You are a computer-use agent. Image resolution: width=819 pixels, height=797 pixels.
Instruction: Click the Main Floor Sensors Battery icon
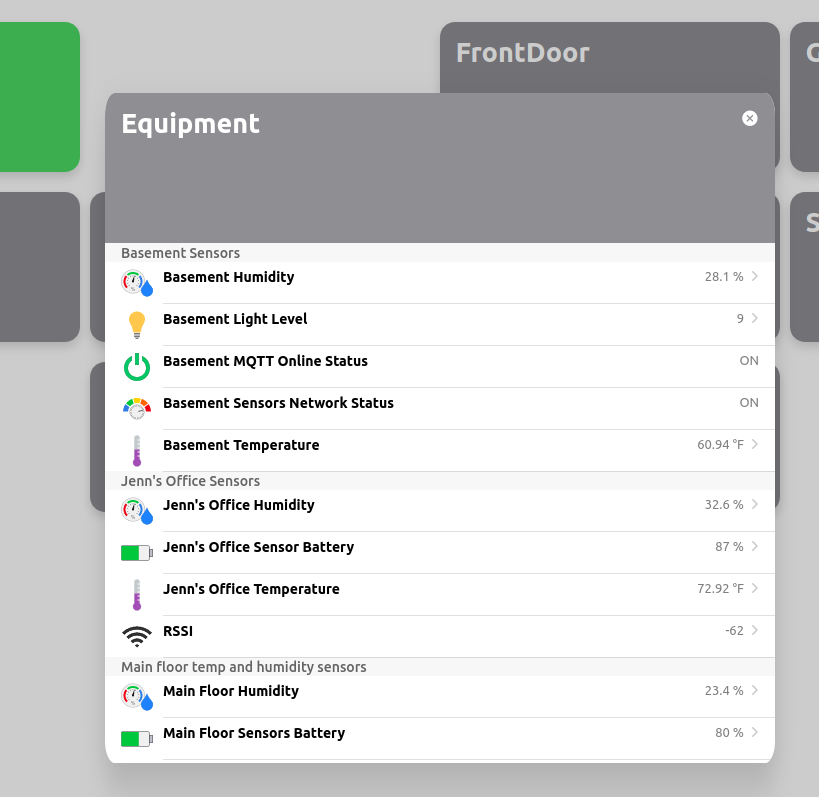tap(136, 739)
